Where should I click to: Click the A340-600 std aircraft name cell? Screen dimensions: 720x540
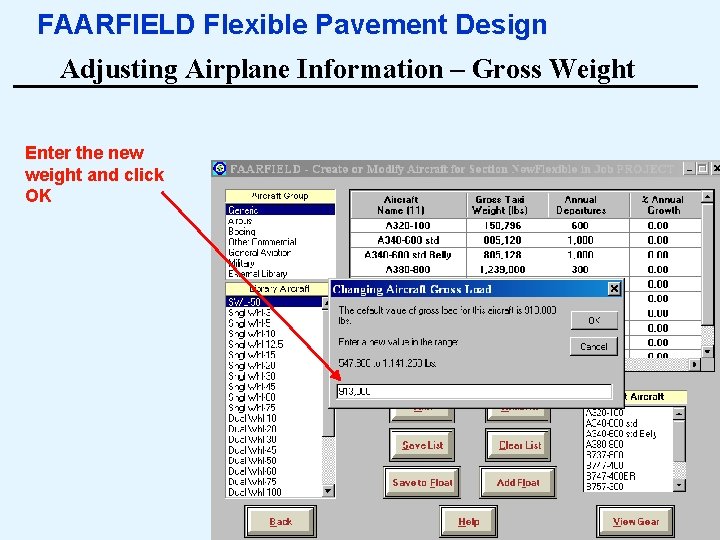tap(408, 240)
